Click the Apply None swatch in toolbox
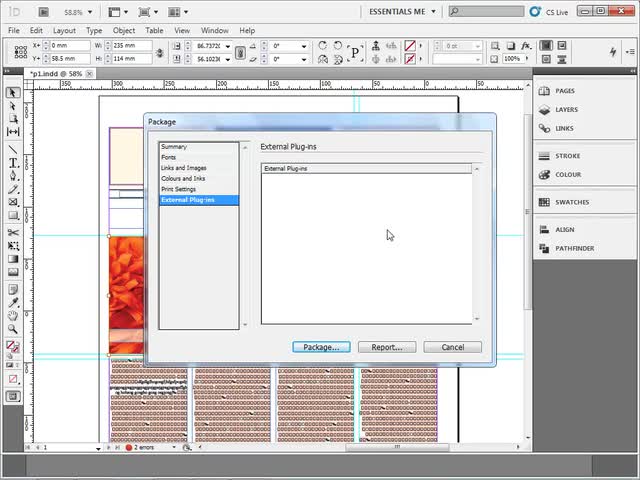 click(13, 379)
